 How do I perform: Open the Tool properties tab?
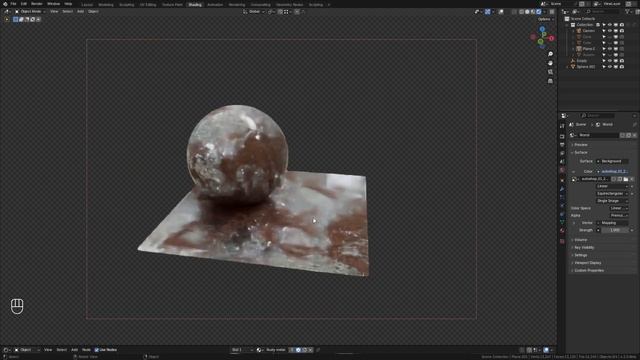[x=562, y=126]
